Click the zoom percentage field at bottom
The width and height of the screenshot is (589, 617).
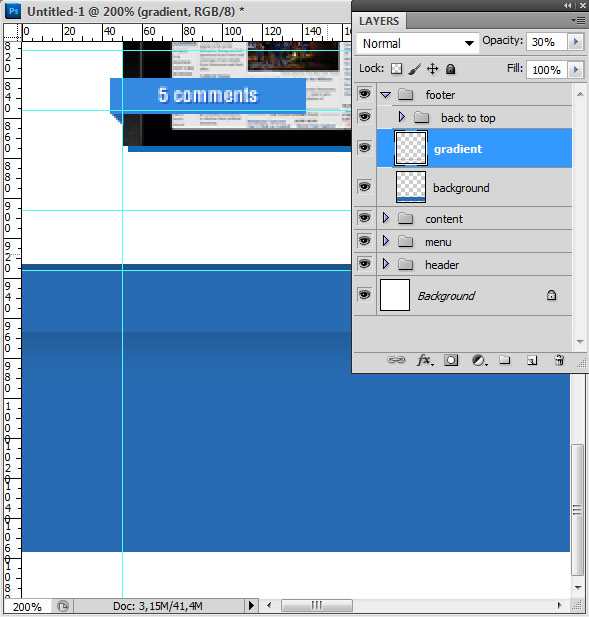(x=27, y=606)
